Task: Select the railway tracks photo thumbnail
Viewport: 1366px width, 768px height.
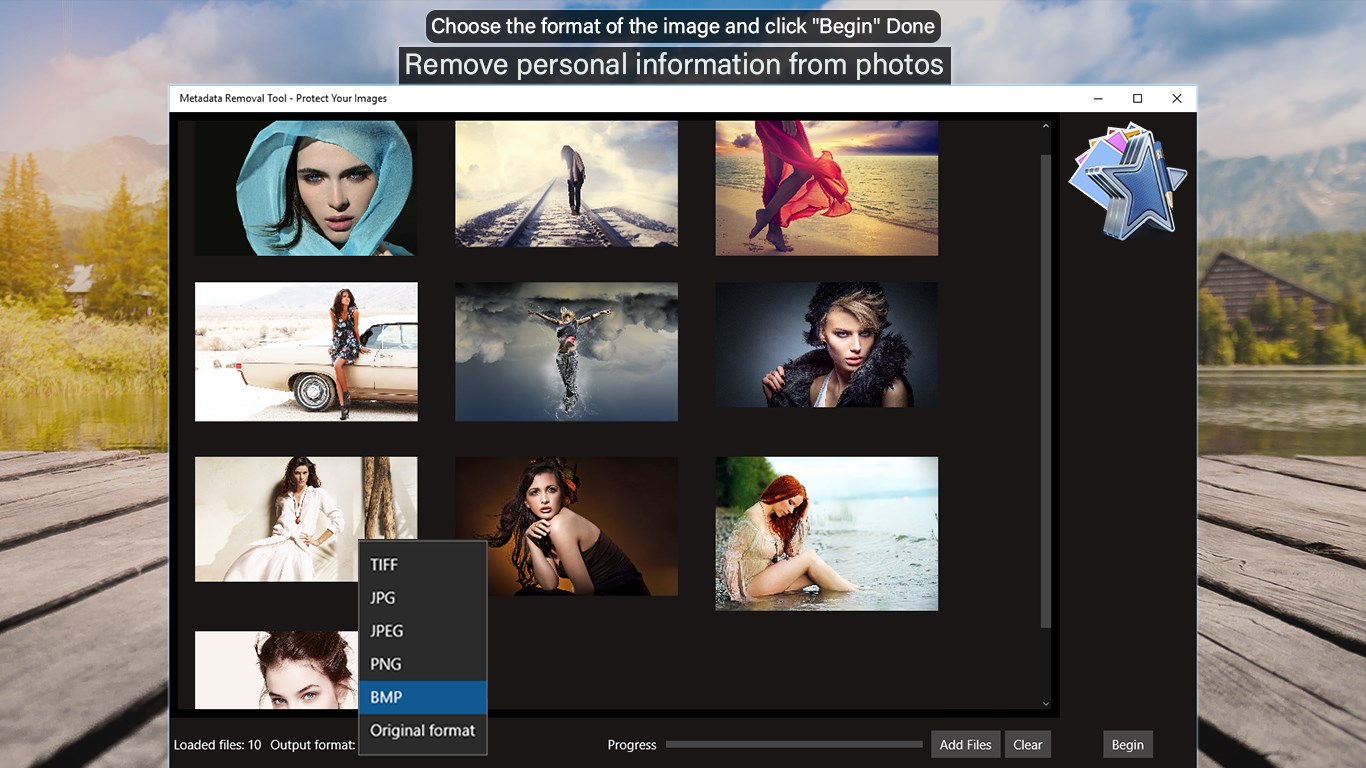Action: [x=566, y=184]
